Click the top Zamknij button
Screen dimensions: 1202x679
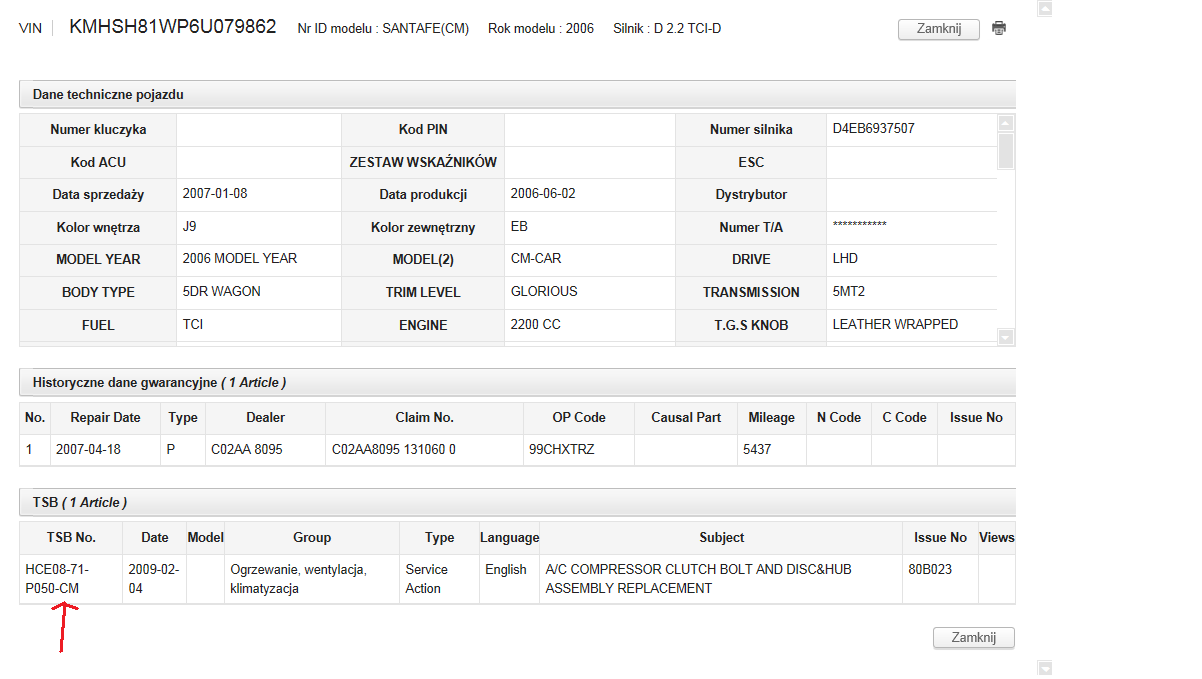(x=939, y=29)
